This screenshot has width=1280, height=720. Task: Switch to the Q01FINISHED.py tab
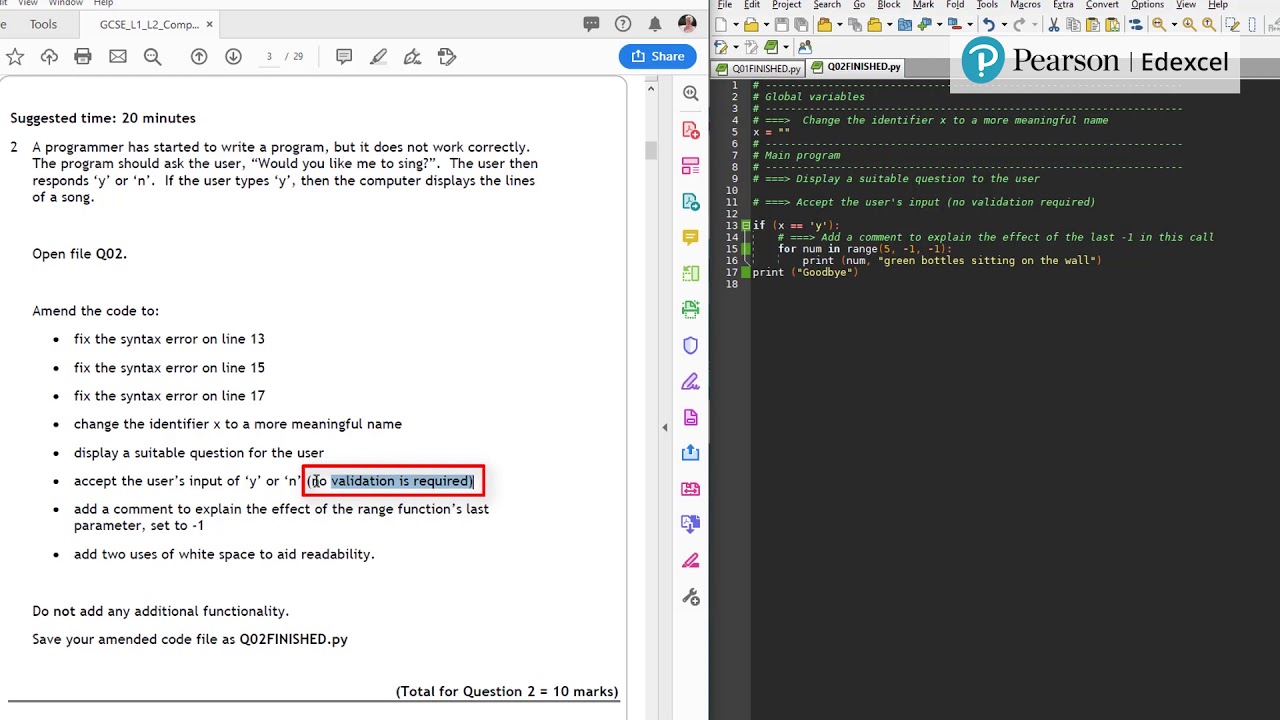tap(759, 68)
